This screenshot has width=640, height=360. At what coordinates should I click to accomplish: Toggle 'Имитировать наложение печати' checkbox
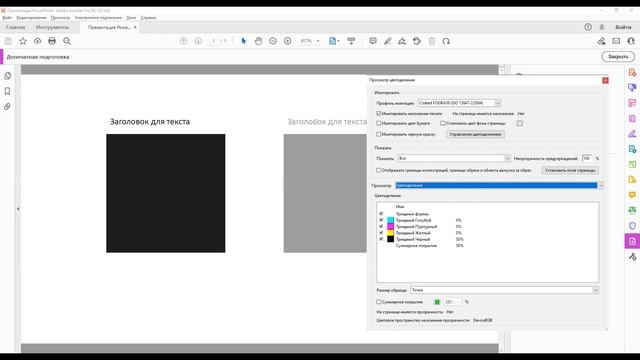tap(379, 113)
